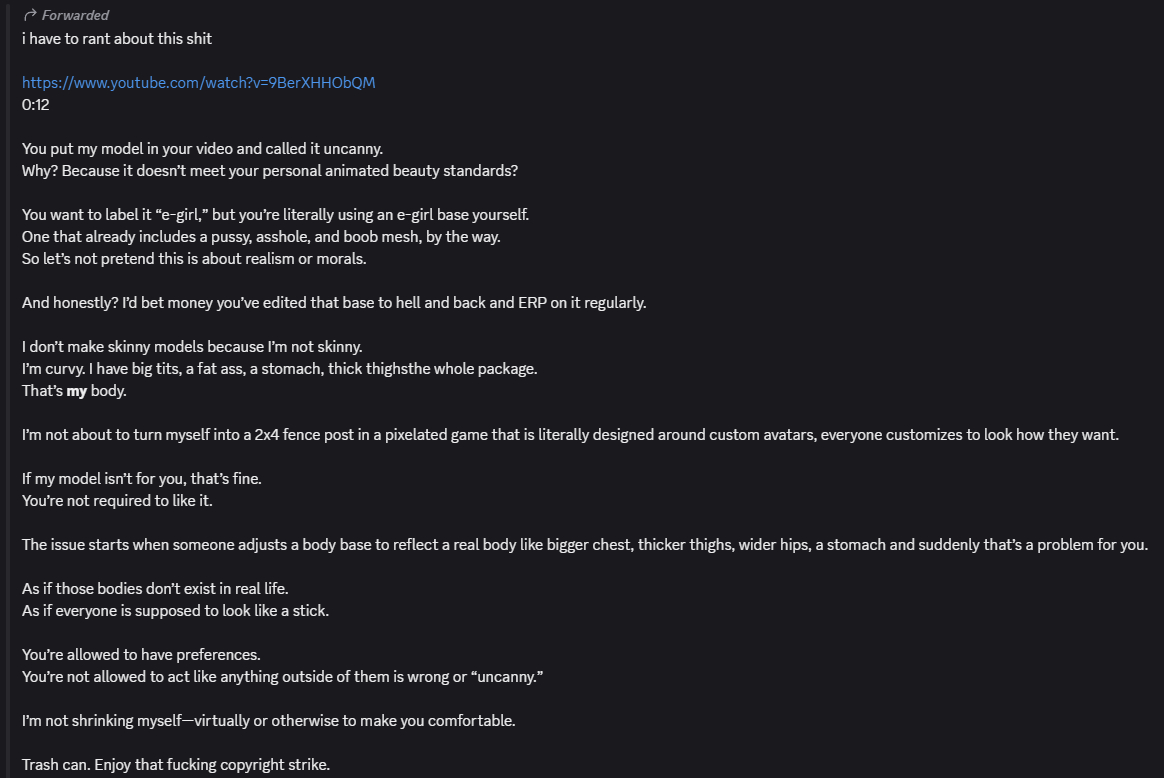Click the "realism or morals" line
The width and height of the screenshot is (1164, 778).
pos(195,258)
